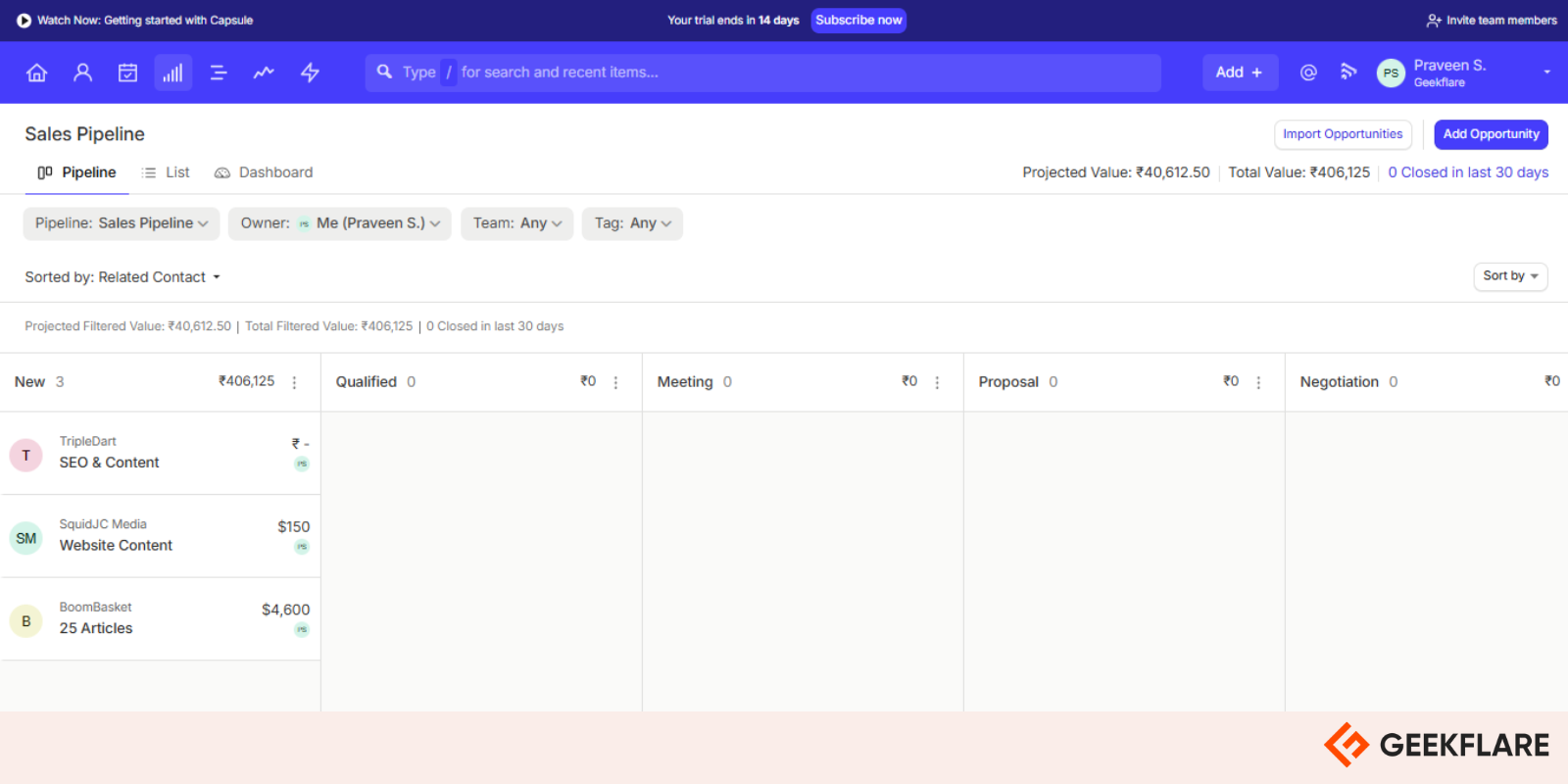Open the Sort by dropdown button
Image resolution: width=1568 pixels, height=784 pixels.
[1510, 276]
